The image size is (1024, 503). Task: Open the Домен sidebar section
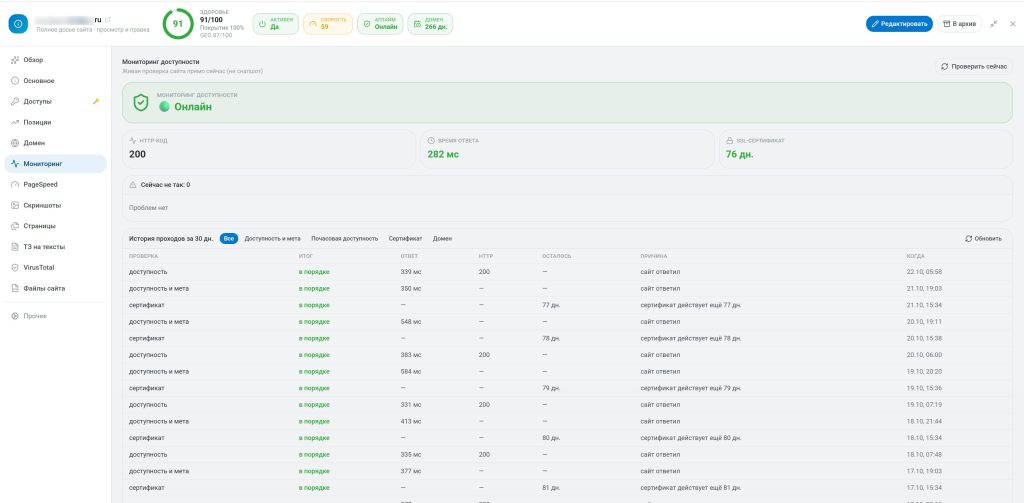pos(56,143)
